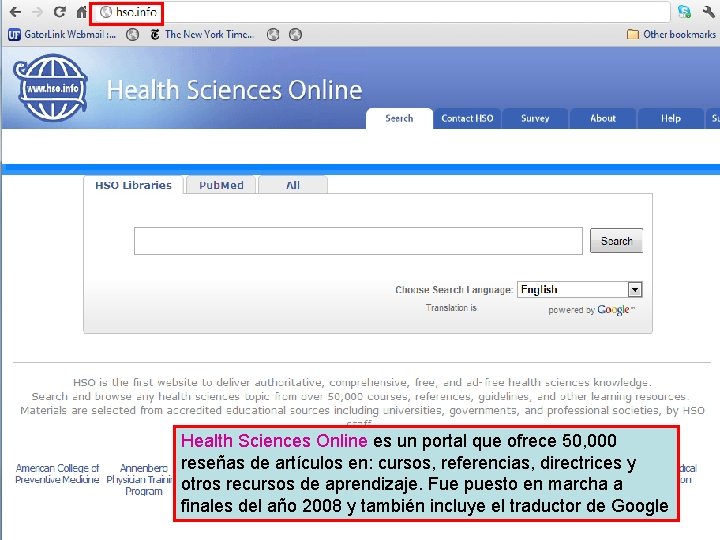Click the browser back arrow
The width and height of the screenshot is (720, 540).
15,11
